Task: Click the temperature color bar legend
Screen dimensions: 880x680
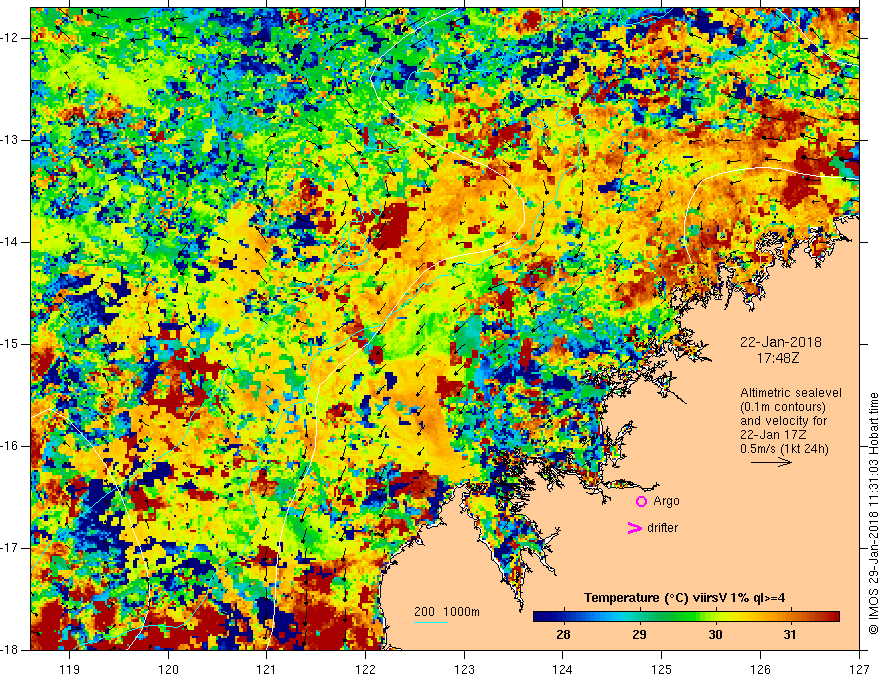Action: [686, 617]
